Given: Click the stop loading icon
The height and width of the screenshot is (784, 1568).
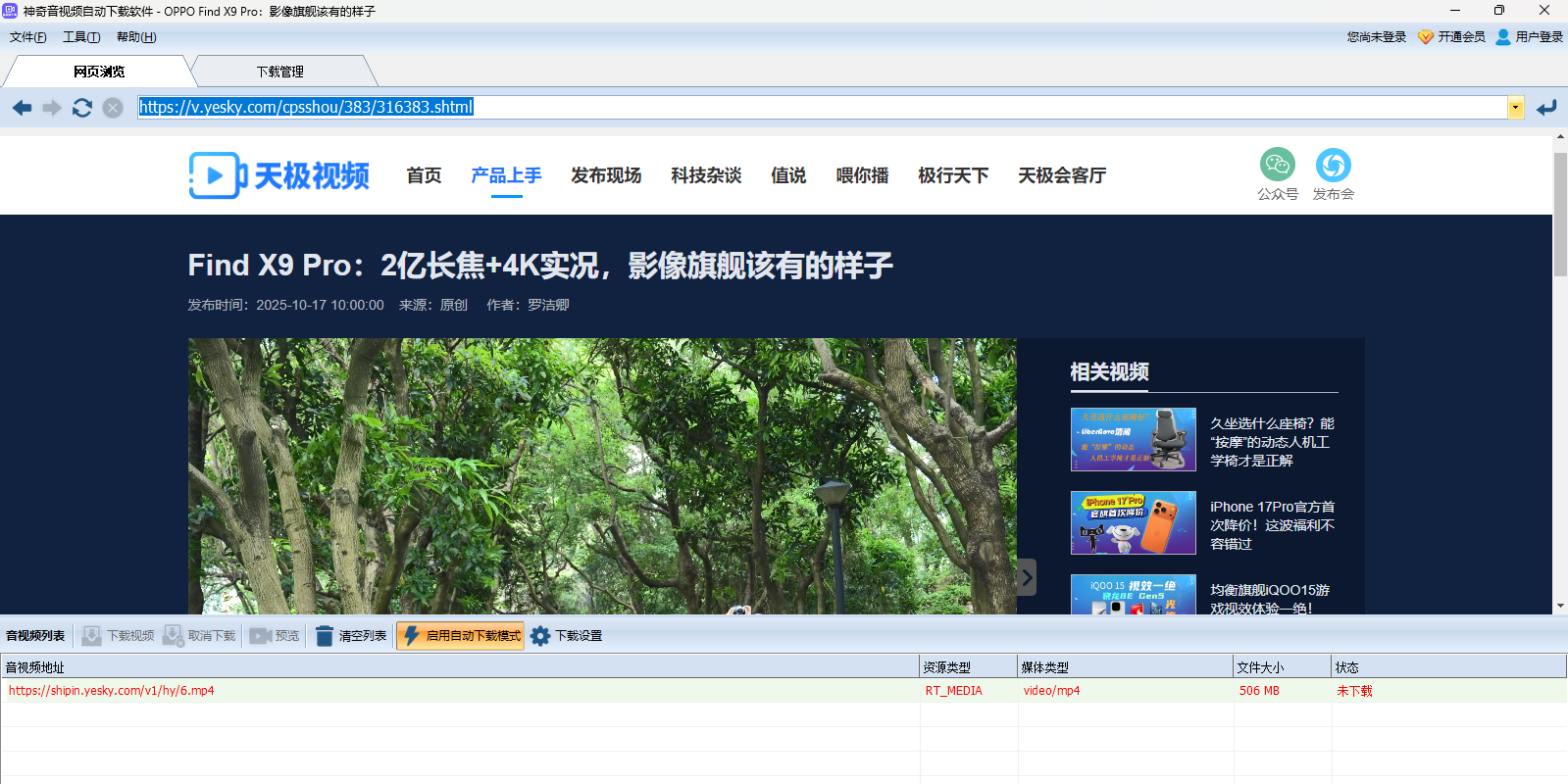Looking at the screenshot, I should tap(113, 108).
